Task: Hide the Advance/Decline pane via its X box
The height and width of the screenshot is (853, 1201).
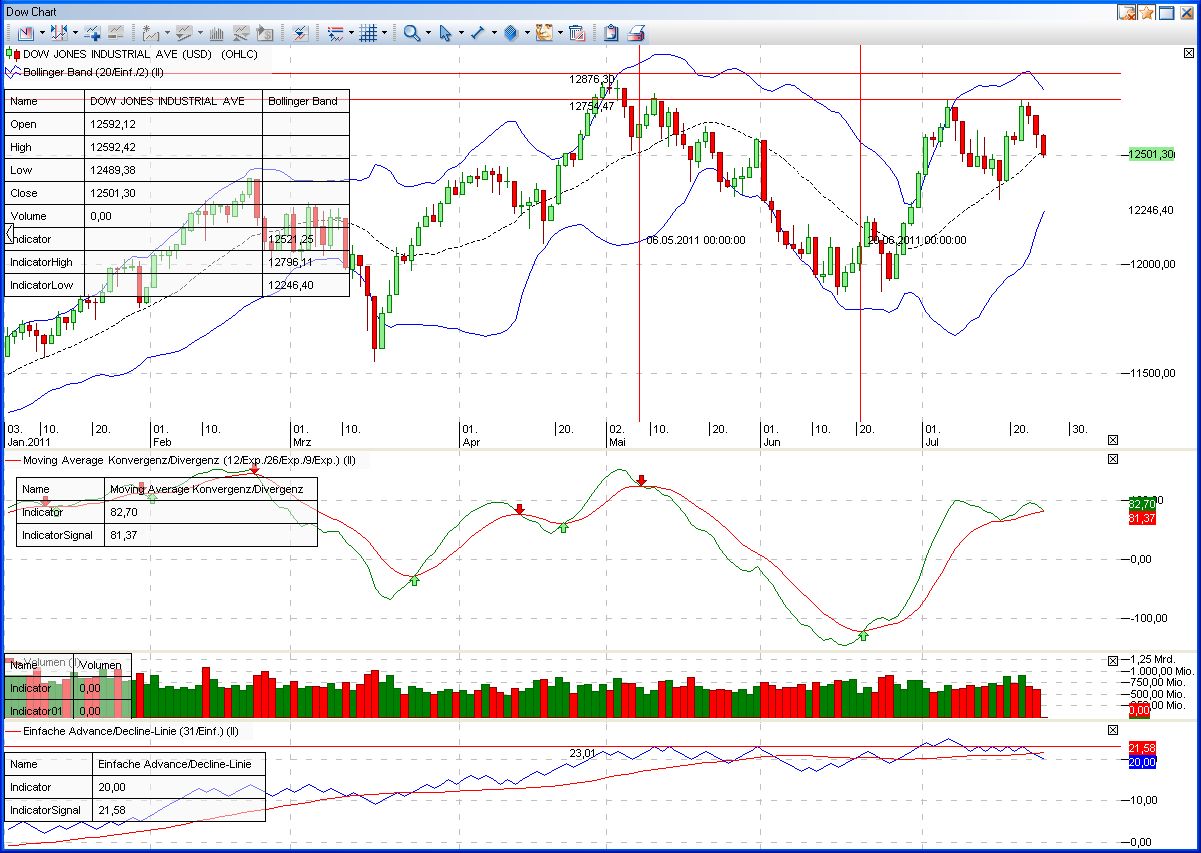Action: tap(1112, 730)
